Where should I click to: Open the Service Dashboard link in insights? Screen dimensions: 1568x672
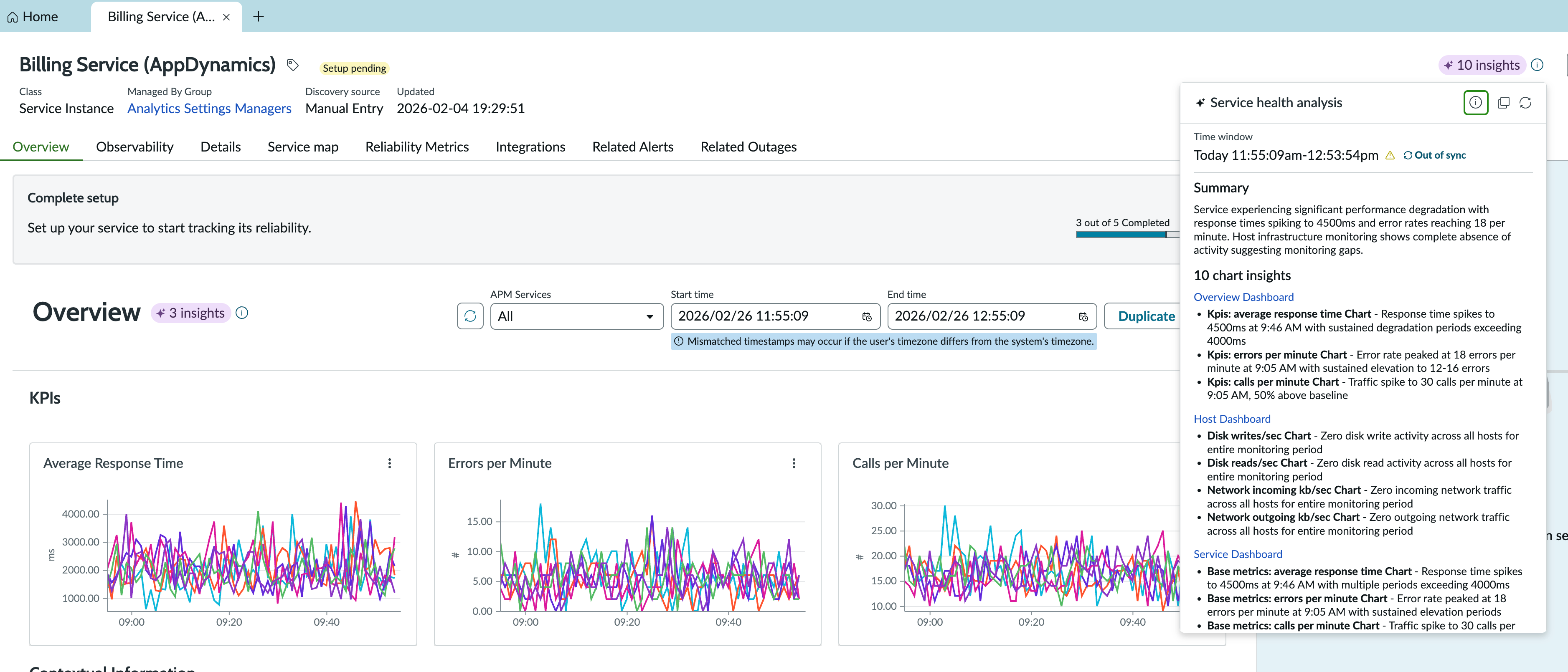(1238, 554)
